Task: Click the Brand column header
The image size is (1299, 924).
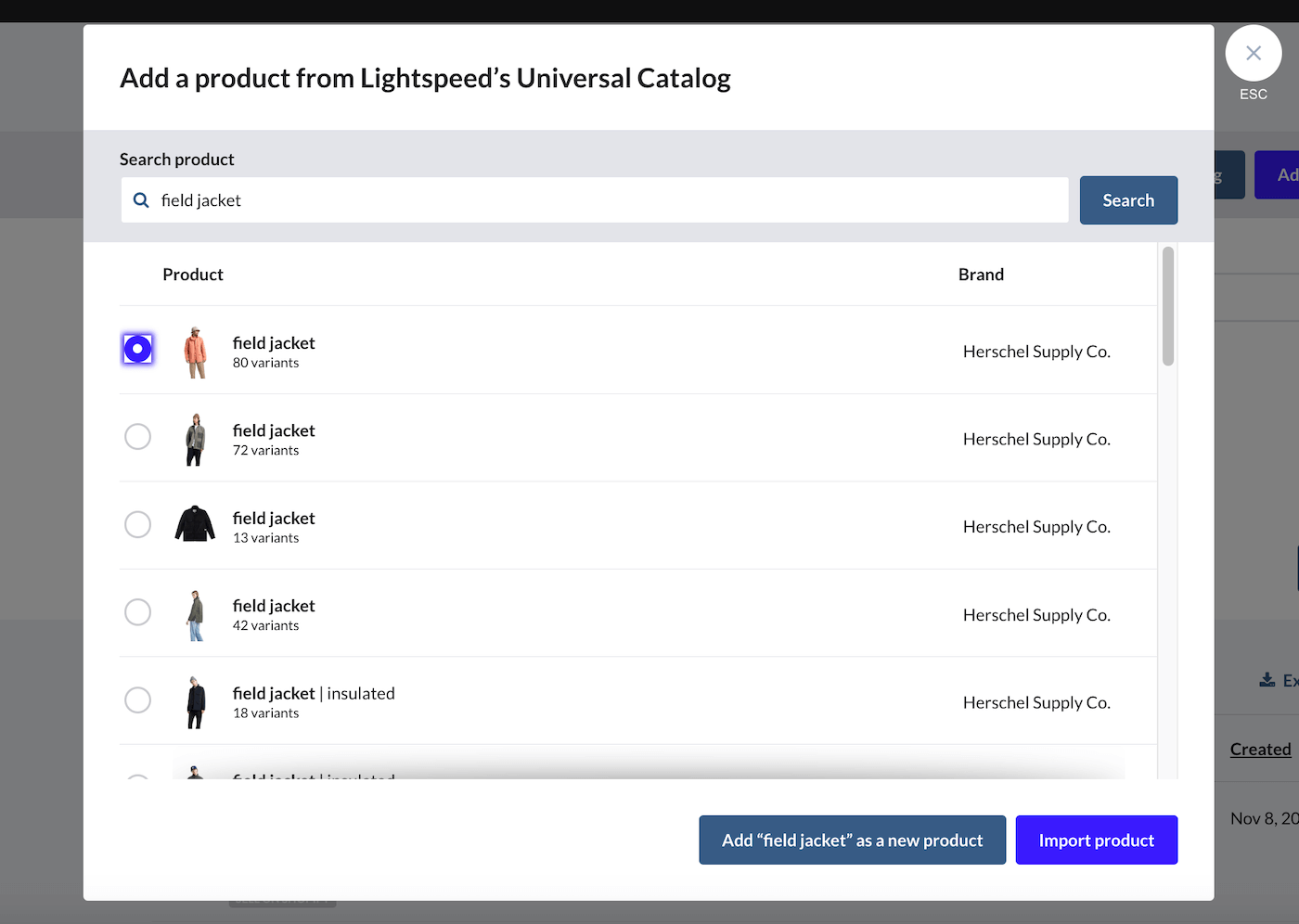Action: point(981,275)
